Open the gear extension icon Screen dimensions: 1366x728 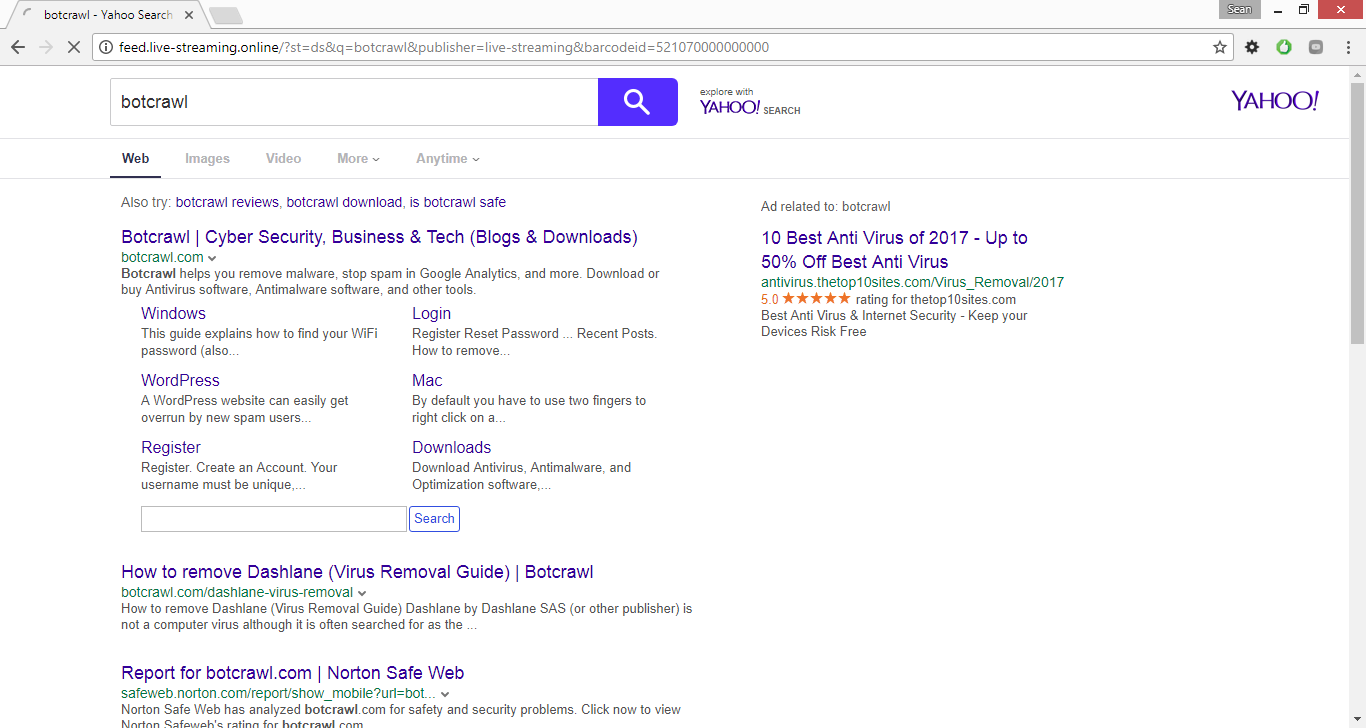(1252, 47)
